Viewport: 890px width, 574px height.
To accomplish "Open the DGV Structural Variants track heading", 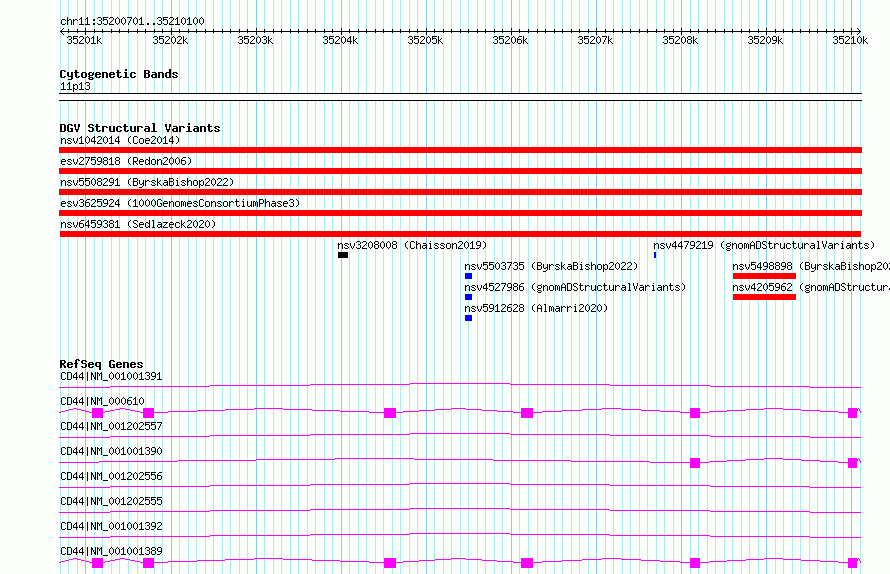I will [x=140, y=128].
